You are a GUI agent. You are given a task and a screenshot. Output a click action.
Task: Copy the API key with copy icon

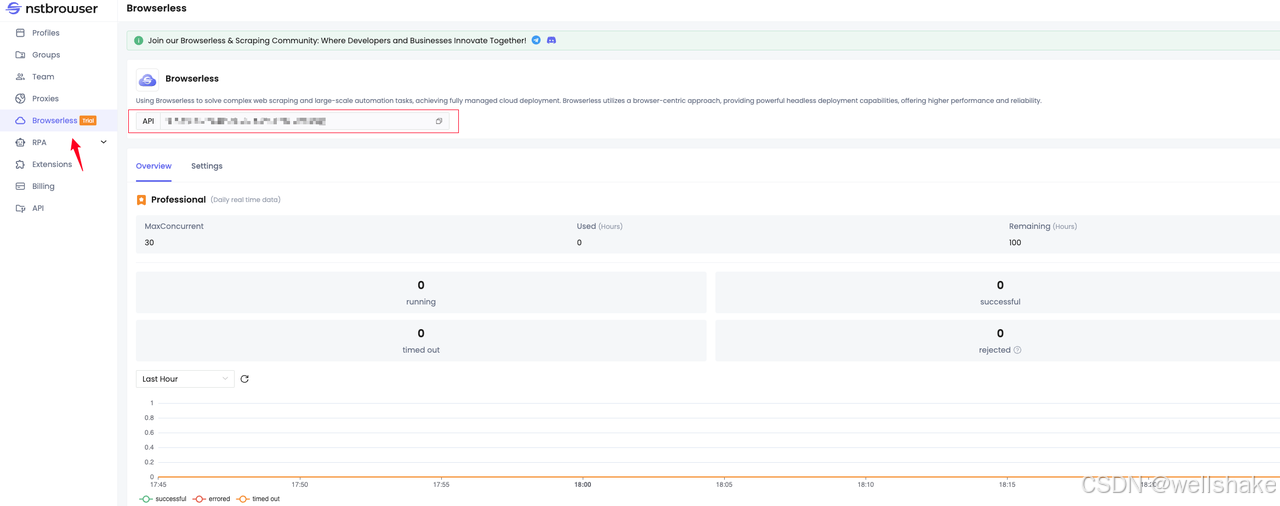tap(439, 121)
